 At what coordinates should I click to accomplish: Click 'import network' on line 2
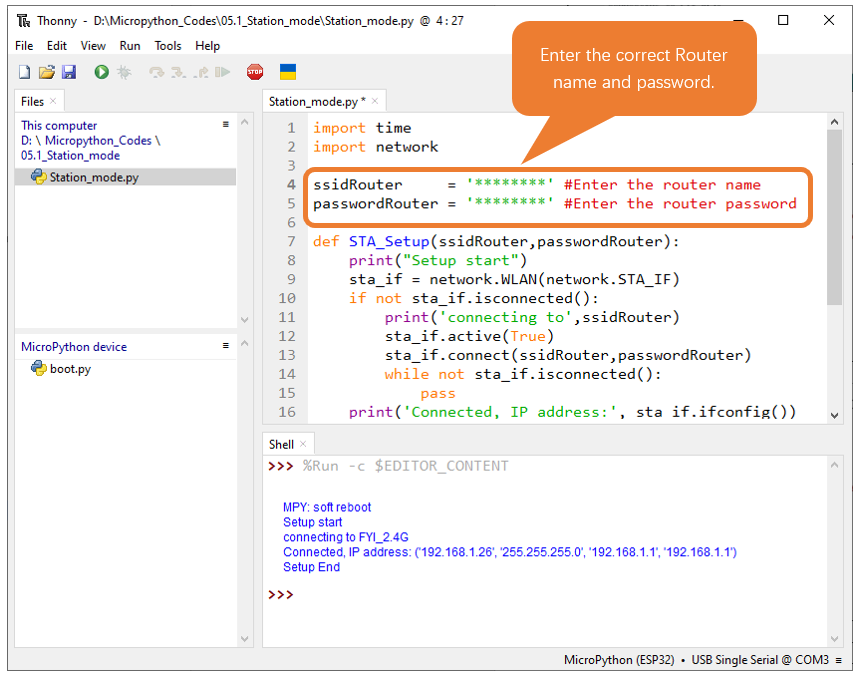376,147
